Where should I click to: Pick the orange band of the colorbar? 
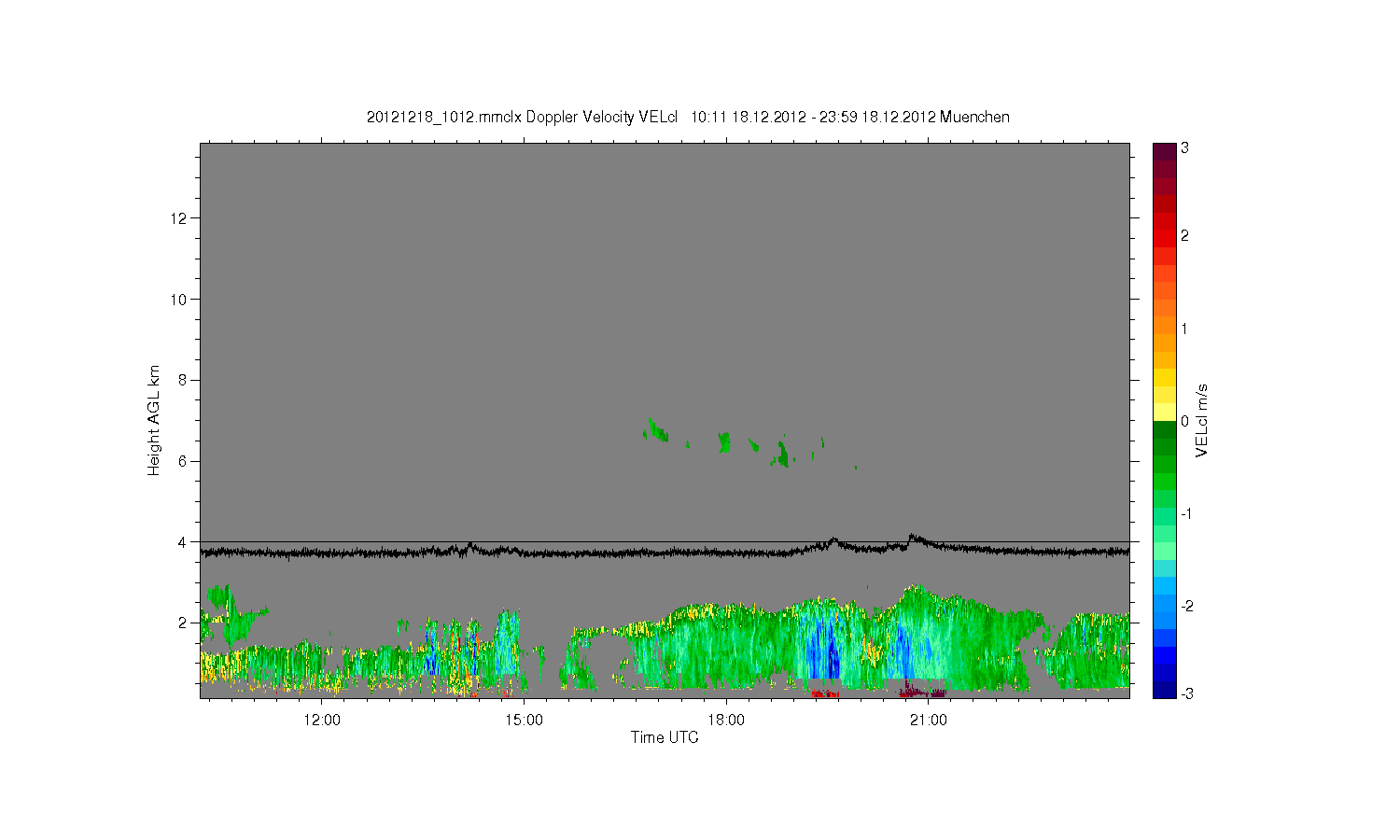(x=1164, y=317)
